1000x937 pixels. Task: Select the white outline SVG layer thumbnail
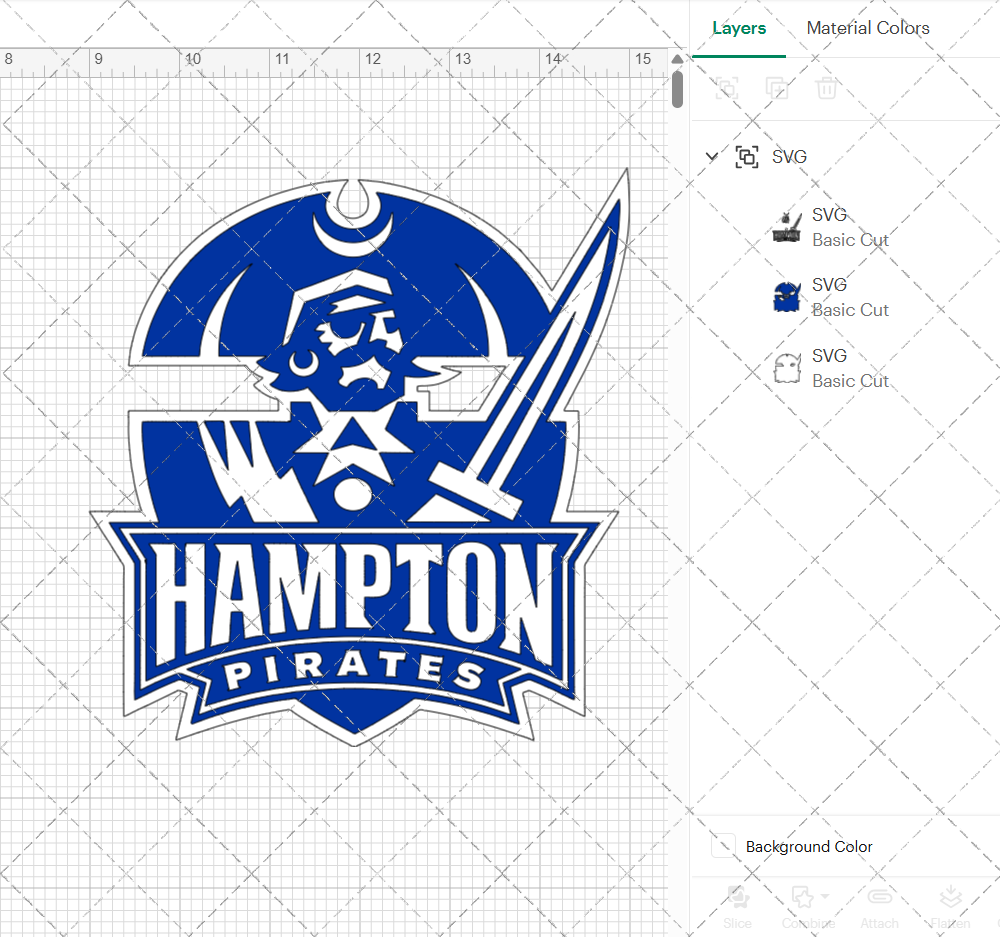pyautogui.click(x=786, y=368)
